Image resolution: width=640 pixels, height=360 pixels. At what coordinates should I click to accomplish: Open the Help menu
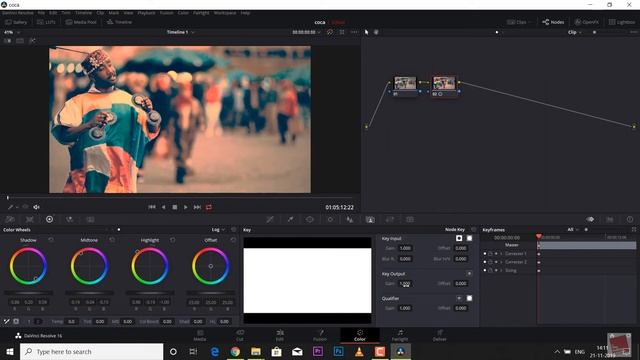[245, 13]
